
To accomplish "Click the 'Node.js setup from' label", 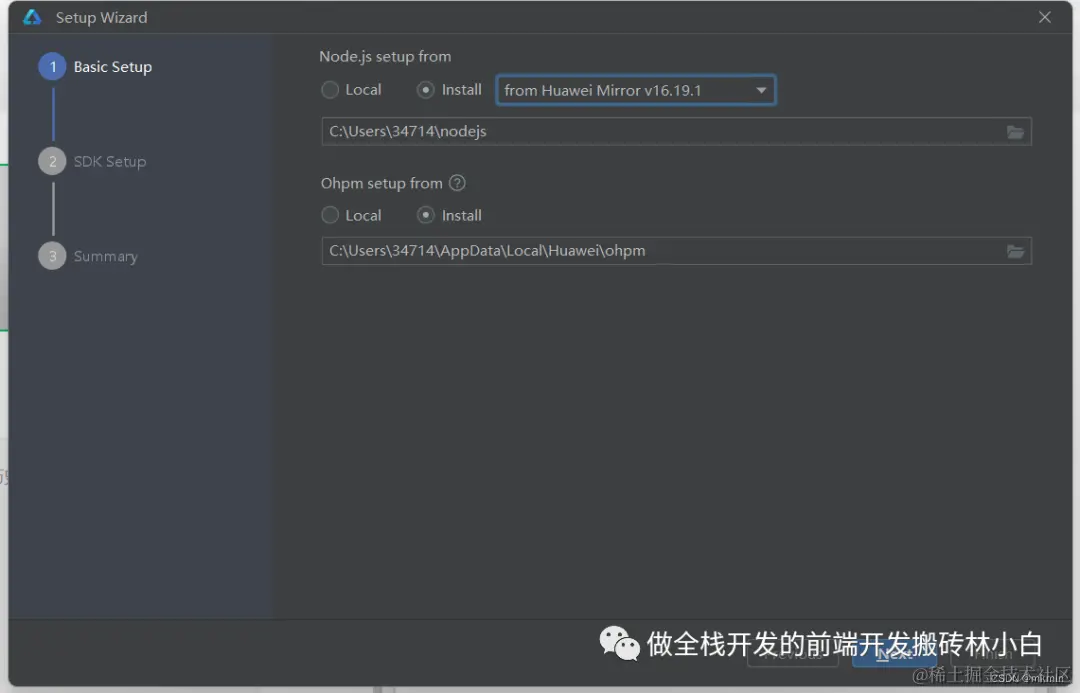I will [x=385, y=56].
